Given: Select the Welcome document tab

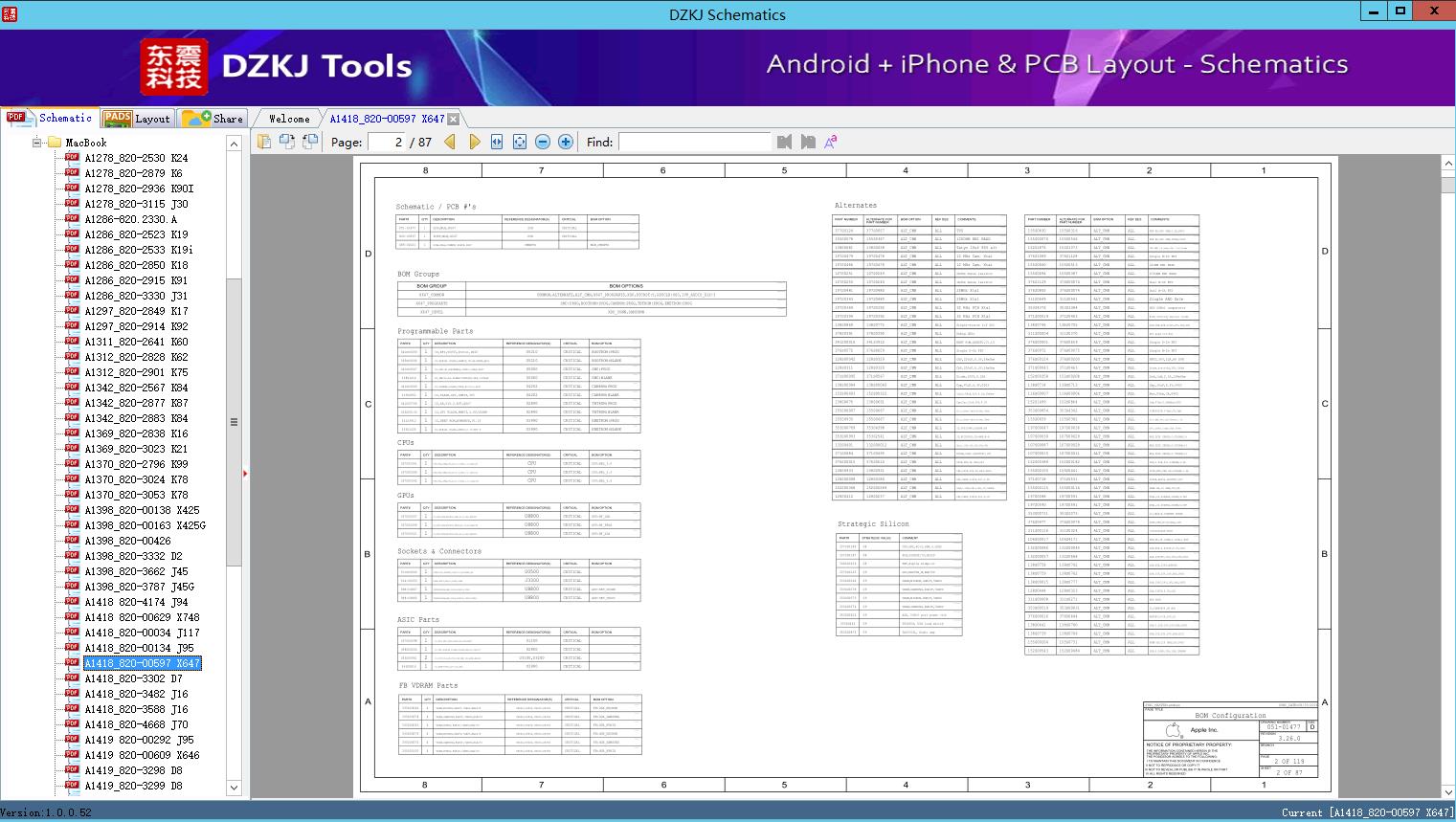Looking at the screenshot, I should pyautogui.click(x=289, y=119).
